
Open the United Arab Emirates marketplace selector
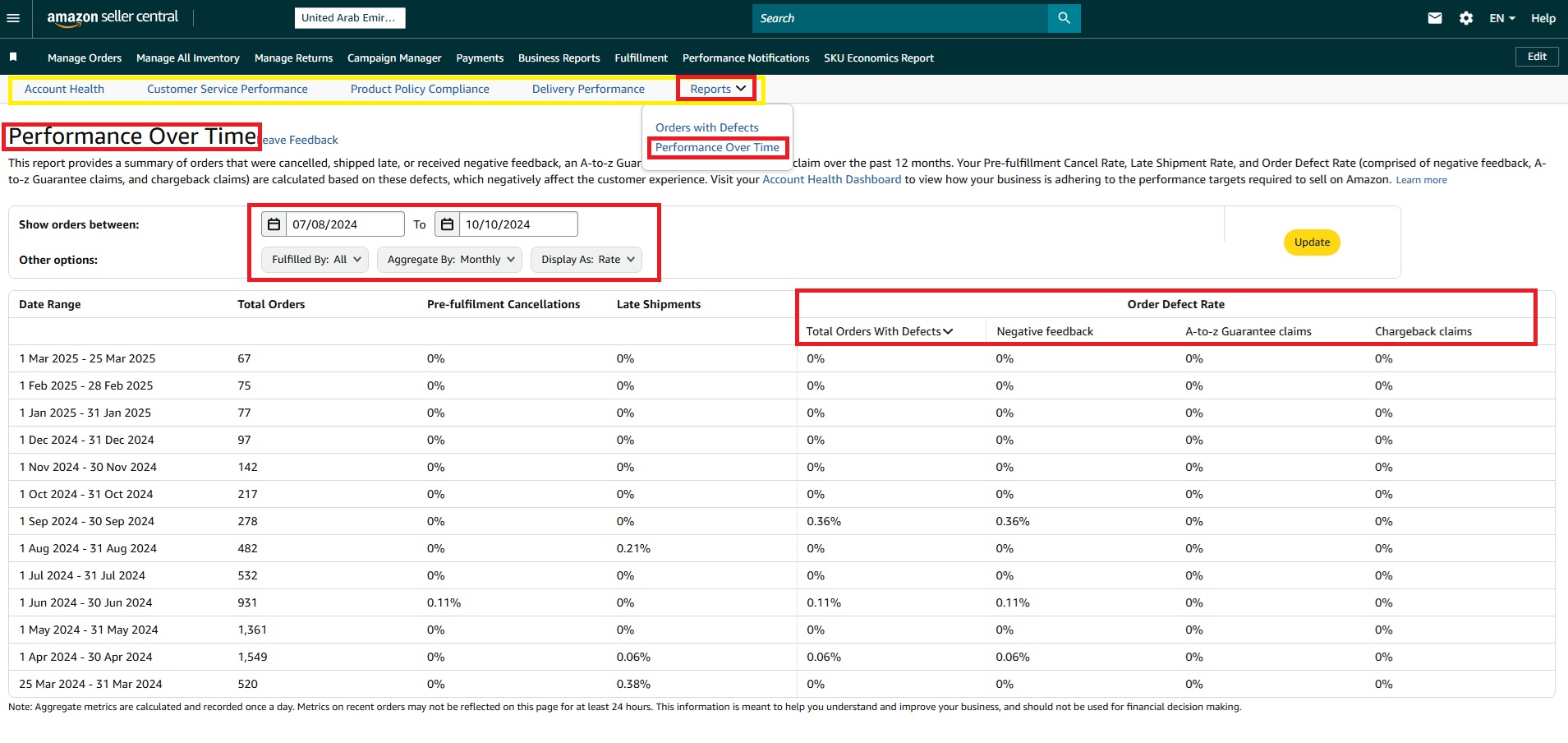[349, 17]
